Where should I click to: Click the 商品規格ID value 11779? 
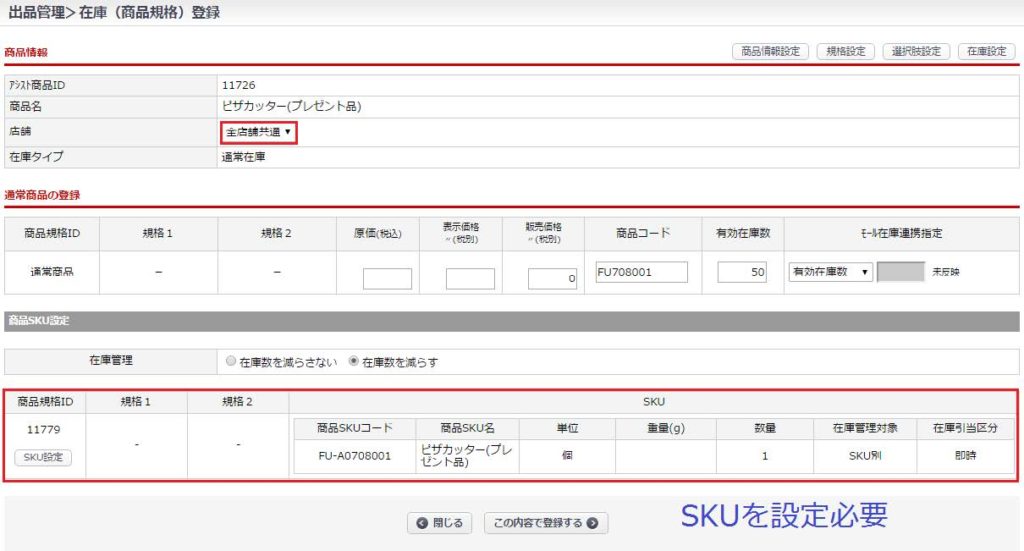click(x=44, y=430)
